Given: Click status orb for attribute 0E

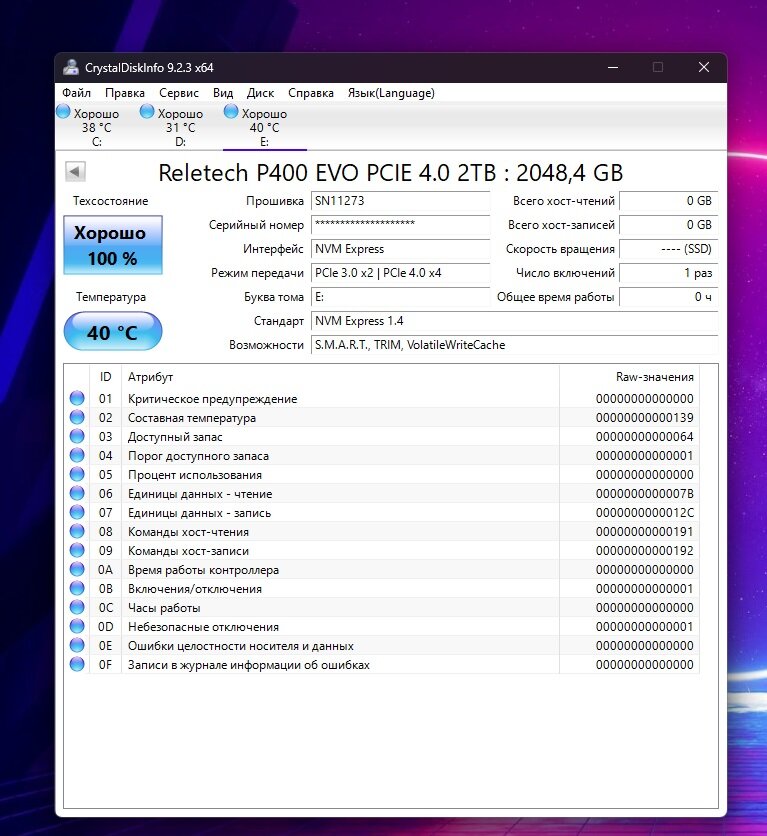Looking at the screenshot, I should pos(77,645).
